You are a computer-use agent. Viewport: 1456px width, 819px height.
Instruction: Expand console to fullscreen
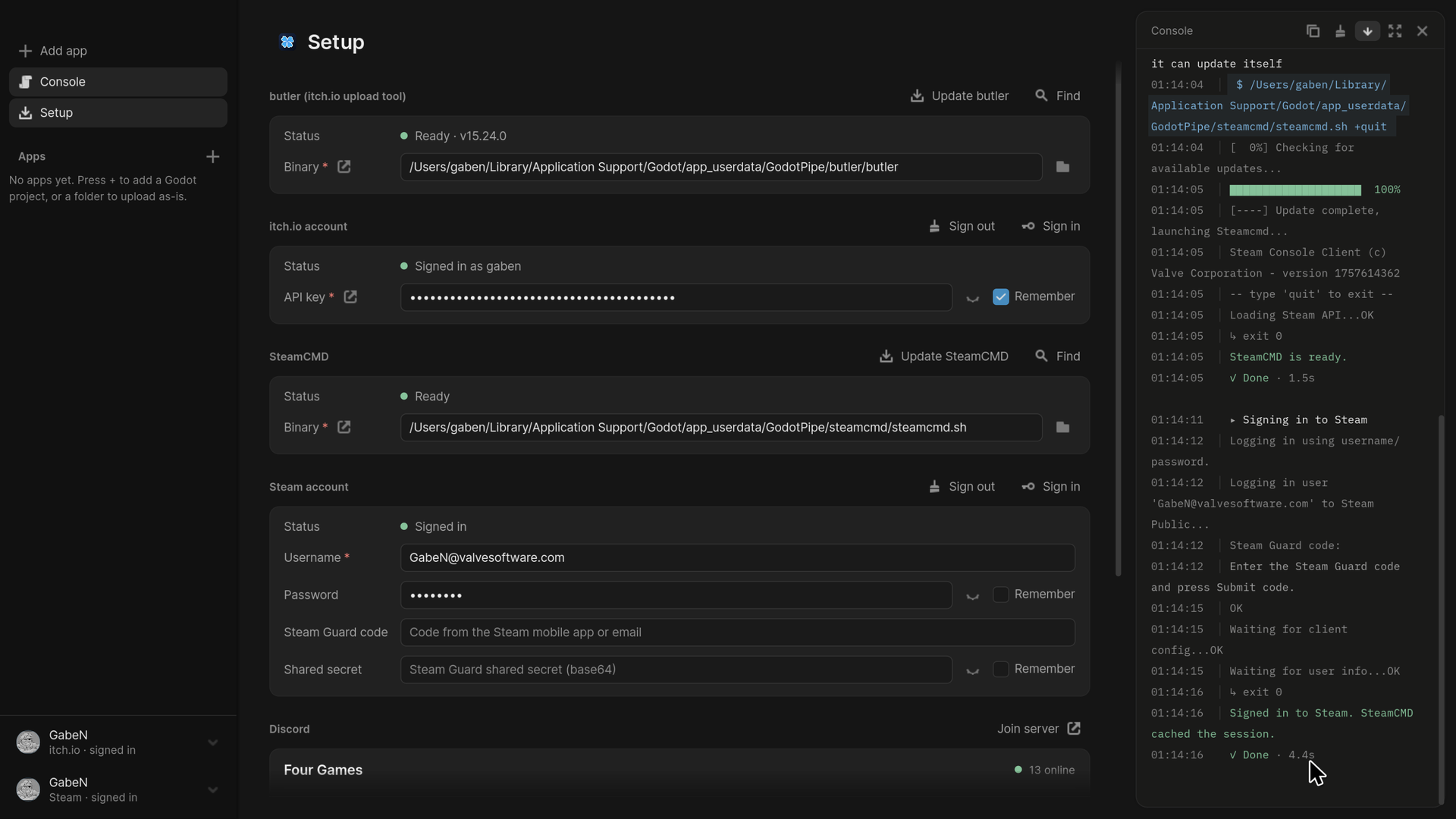[1395, 31]
